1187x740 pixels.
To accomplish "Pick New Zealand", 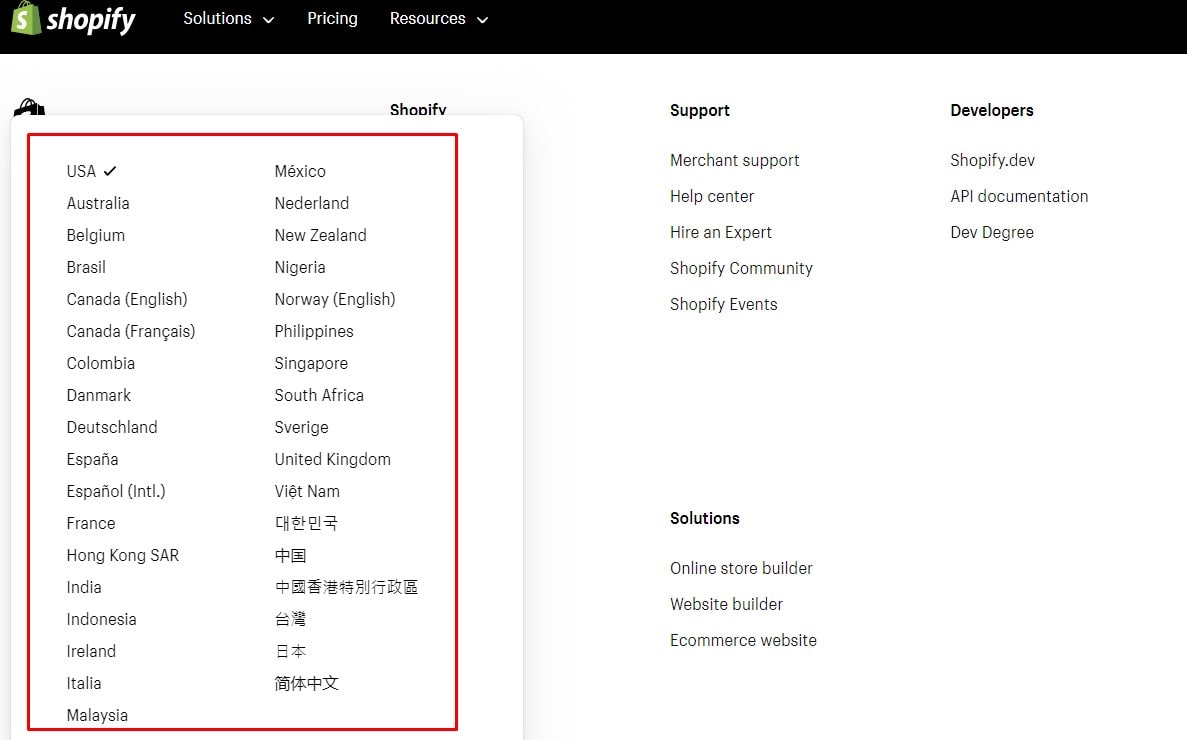I will point(320,235).
